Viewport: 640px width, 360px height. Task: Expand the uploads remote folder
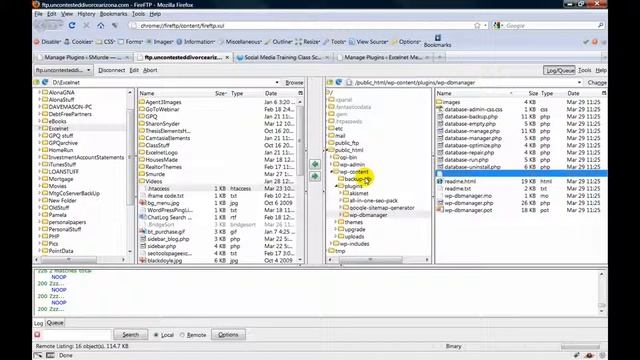pos(336,237)
